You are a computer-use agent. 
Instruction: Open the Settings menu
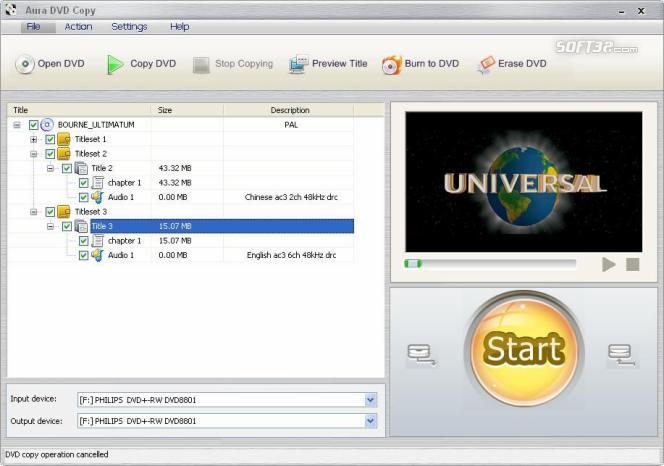point(129,27)
